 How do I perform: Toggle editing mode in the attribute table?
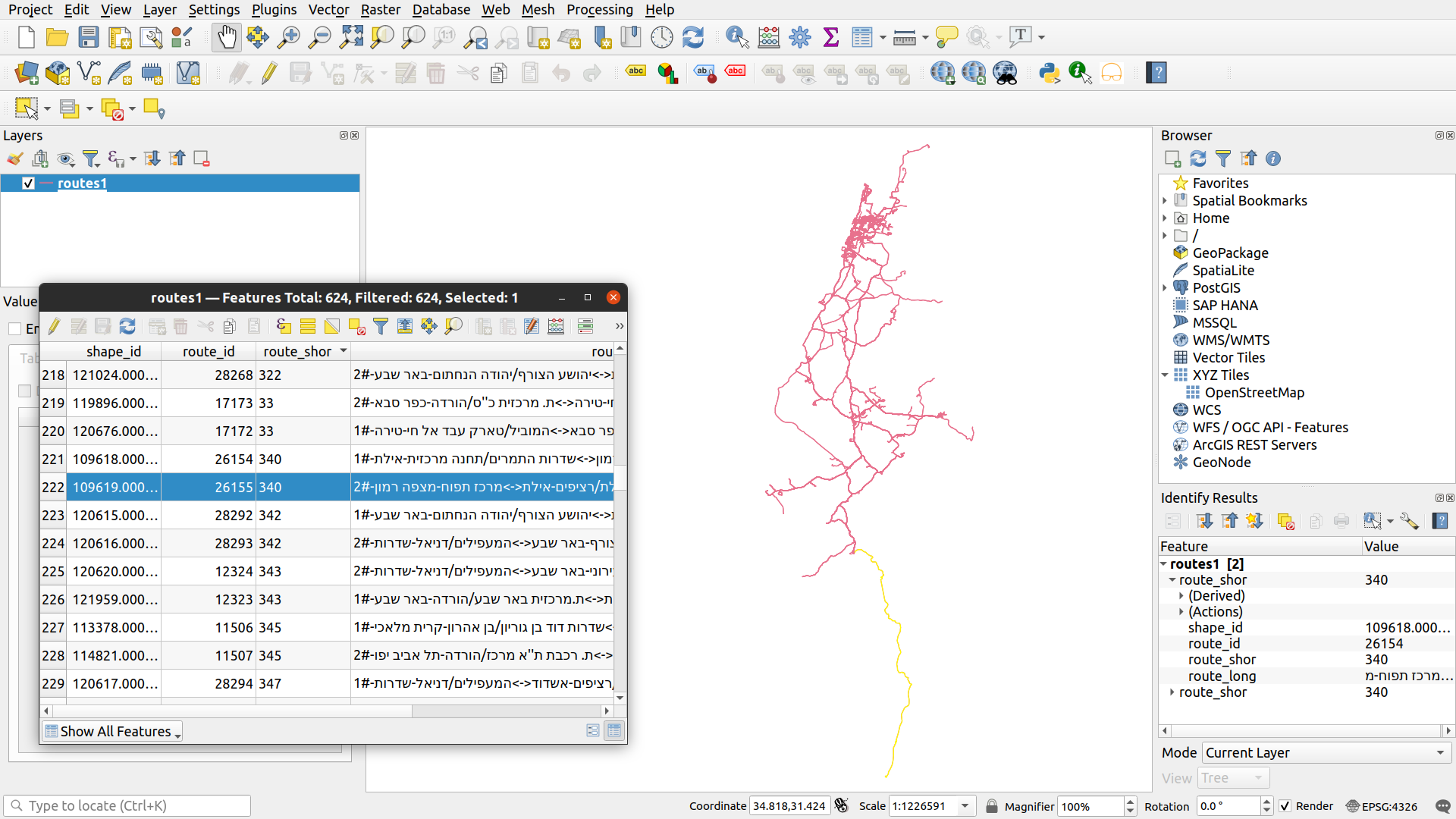point(54,326)
